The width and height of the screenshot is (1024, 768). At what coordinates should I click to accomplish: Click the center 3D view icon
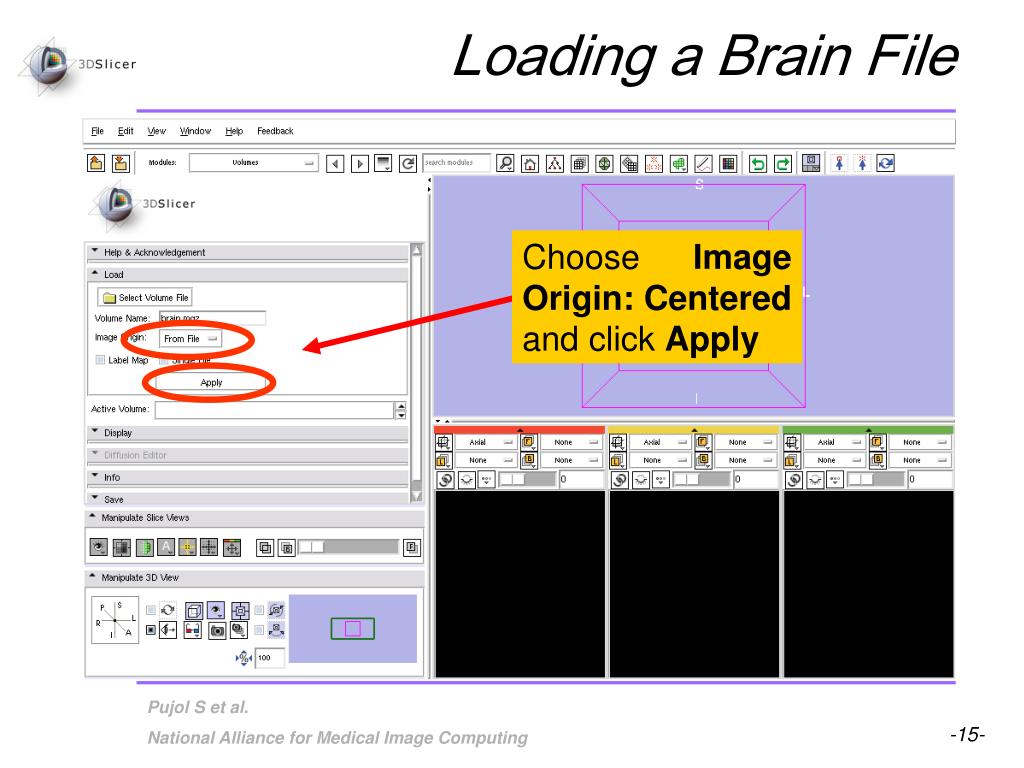pos(240,610)
